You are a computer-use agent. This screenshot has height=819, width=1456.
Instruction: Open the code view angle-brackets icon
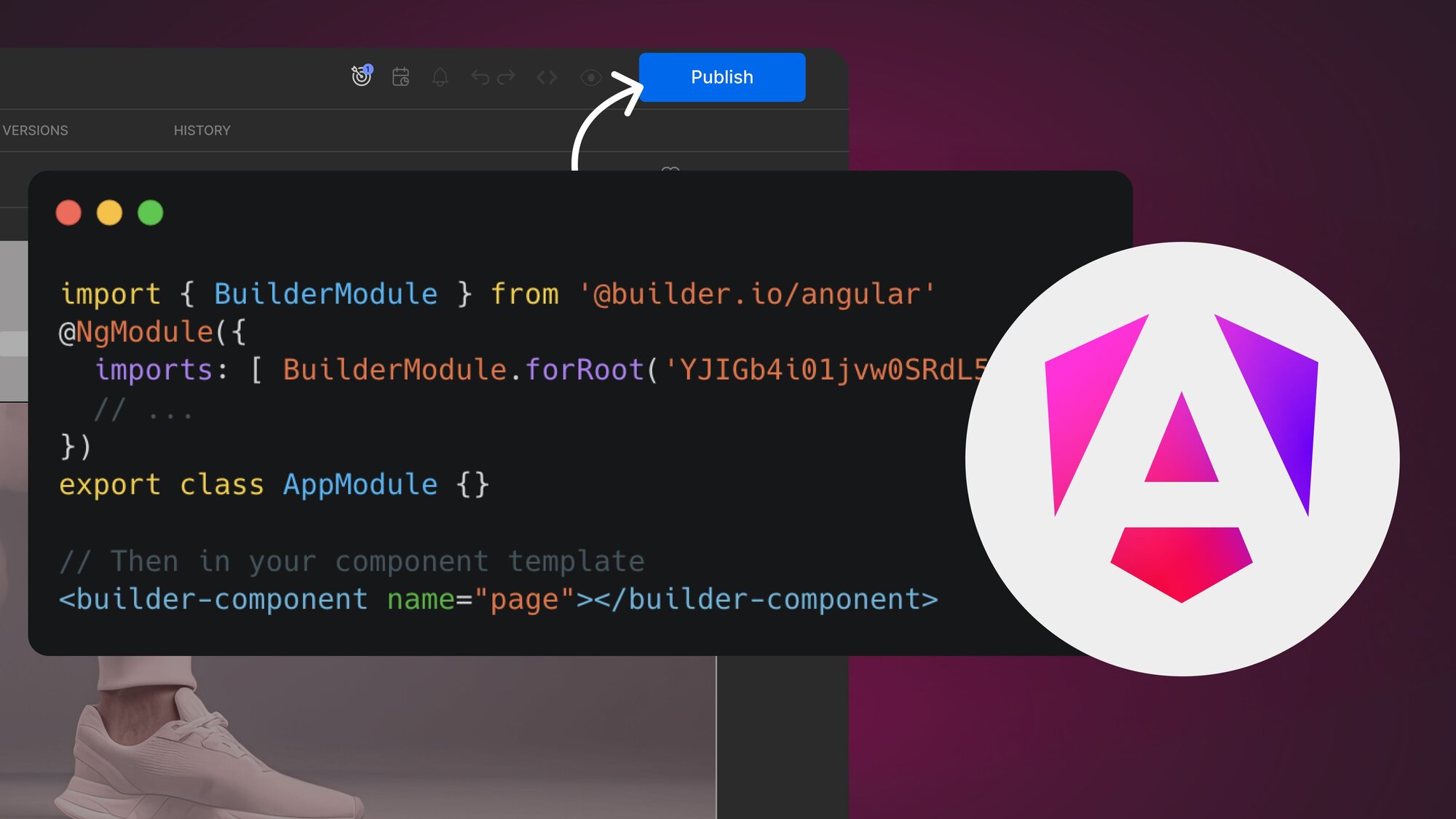[547, 77]
